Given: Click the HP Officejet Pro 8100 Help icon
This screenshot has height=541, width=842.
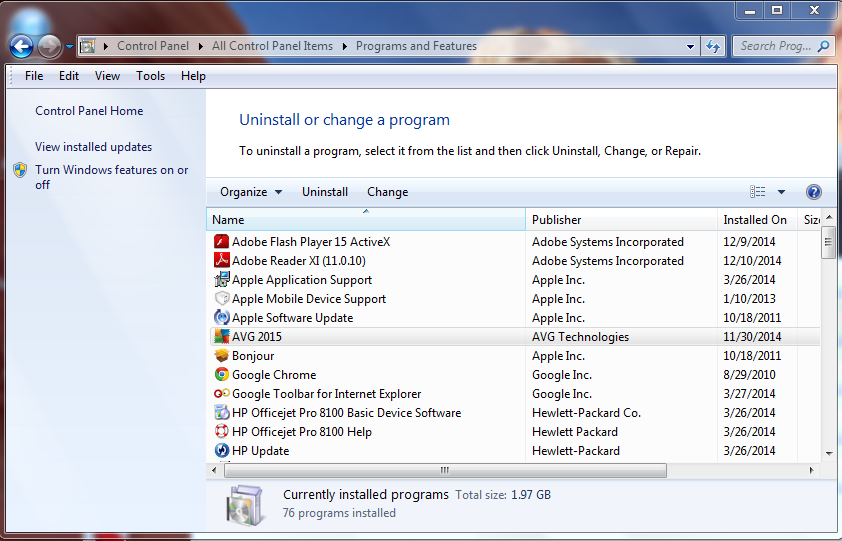Looking at the screenshot, I should pyautogui.click(x=222, y=432).
